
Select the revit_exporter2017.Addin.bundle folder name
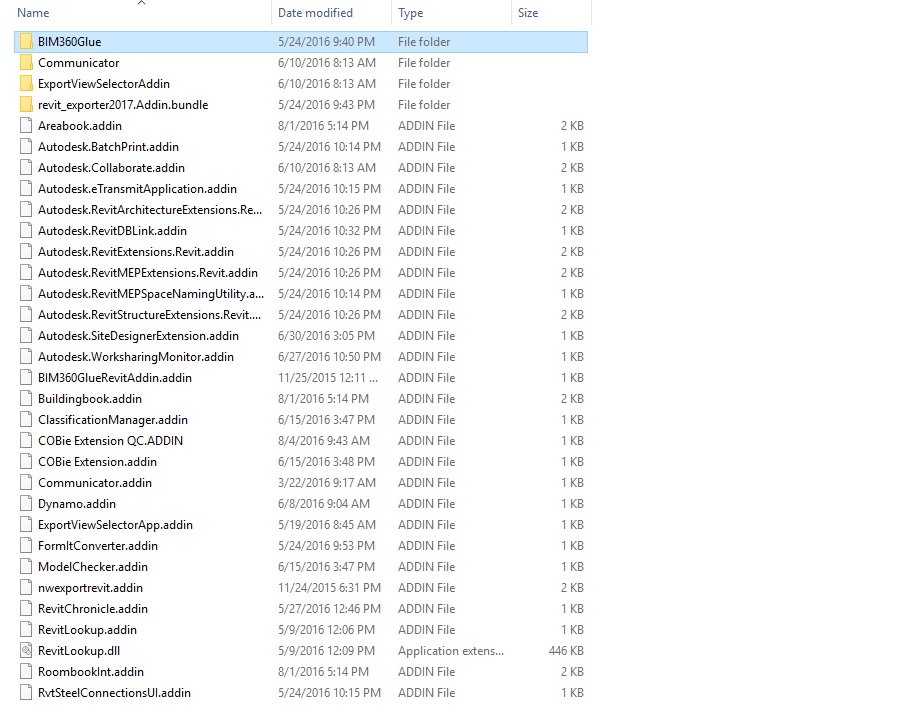[123, 105]
